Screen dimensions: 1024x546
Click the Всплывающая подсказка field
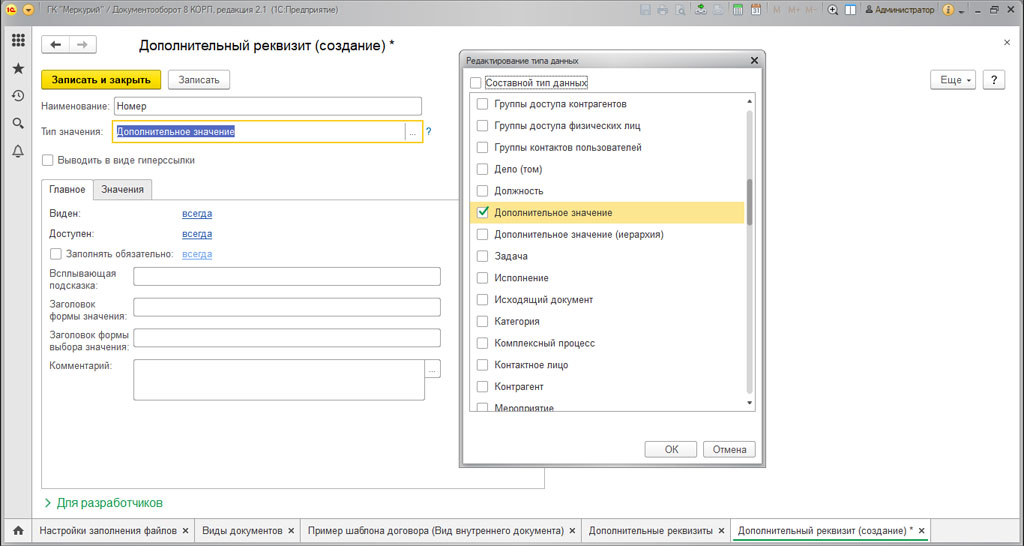(x=287, y=276)
